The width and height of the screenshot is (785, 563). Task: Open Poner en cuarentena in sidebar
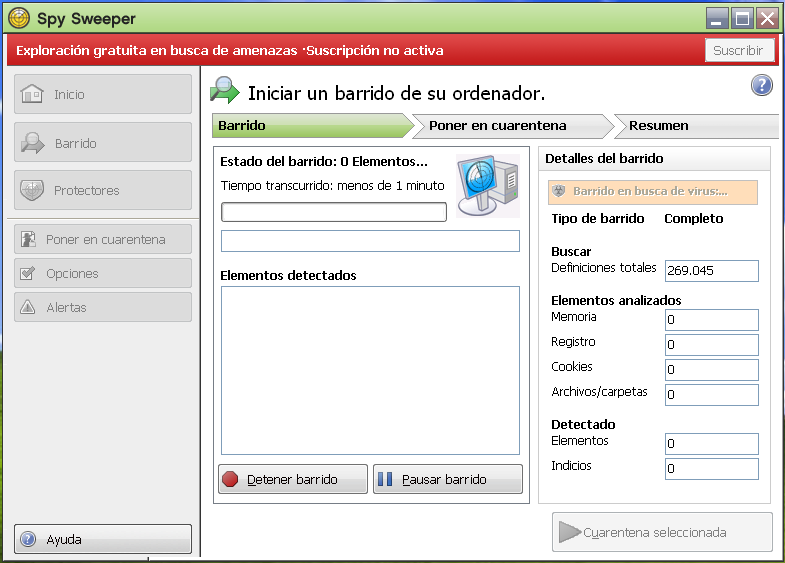tap(103, 239)
